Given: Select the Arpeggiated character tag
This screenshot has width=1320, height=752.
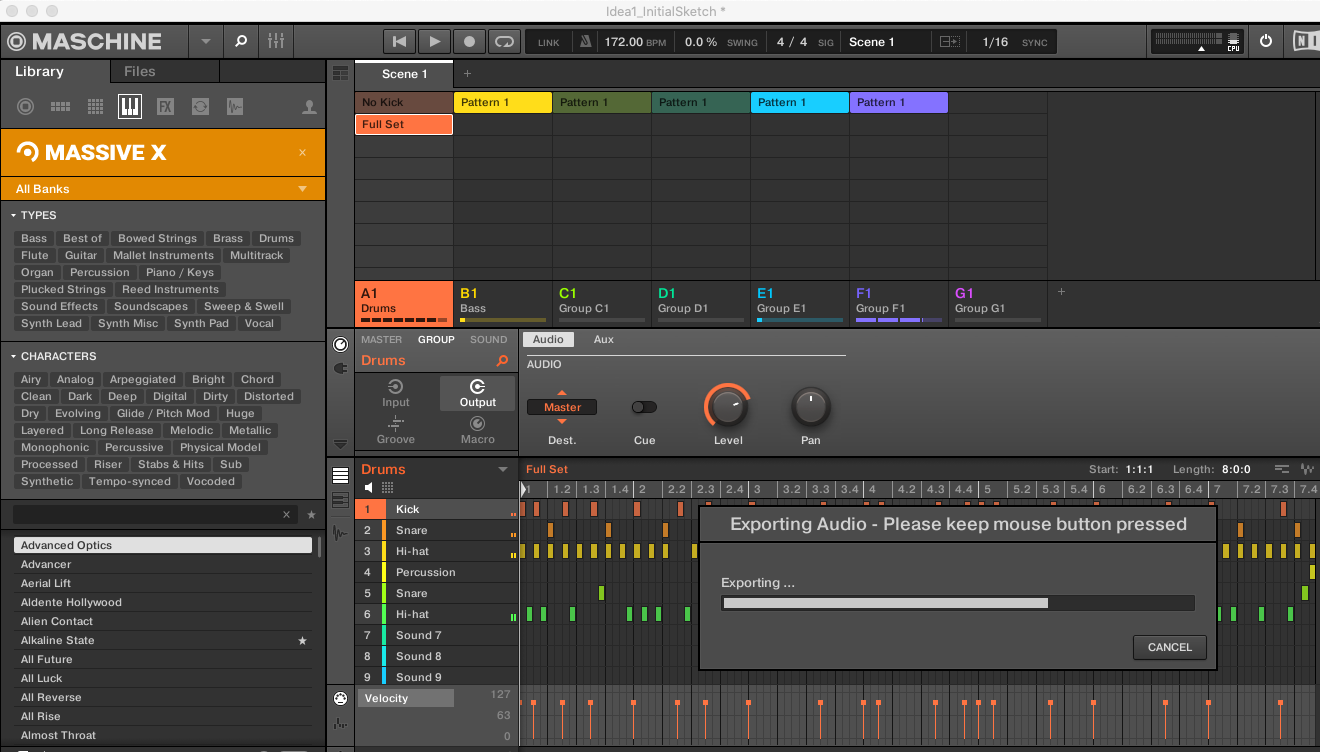Looking at the screenshot, I should 143,380.
